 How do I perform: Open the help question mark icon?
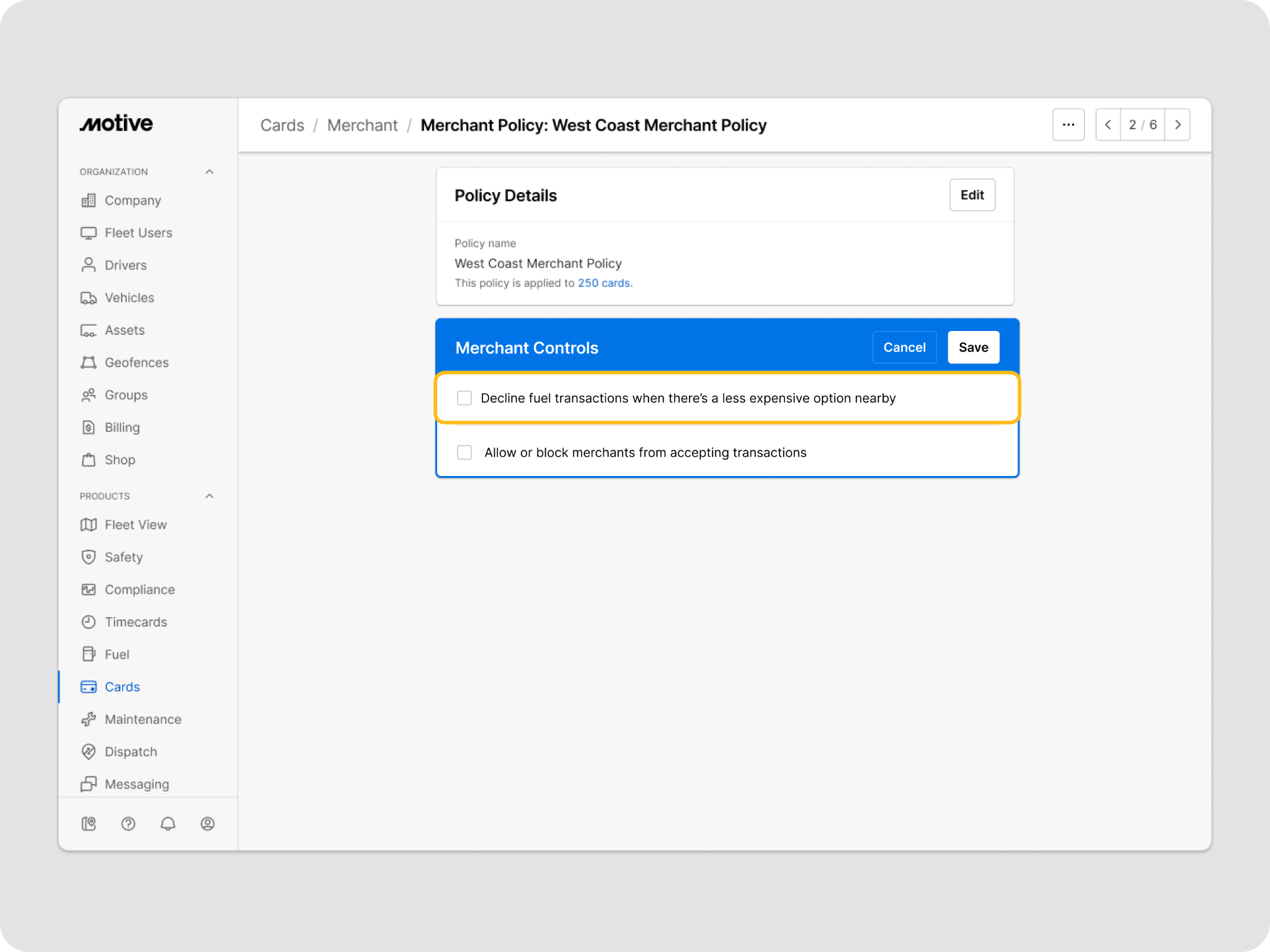click(x=128, y=824)
